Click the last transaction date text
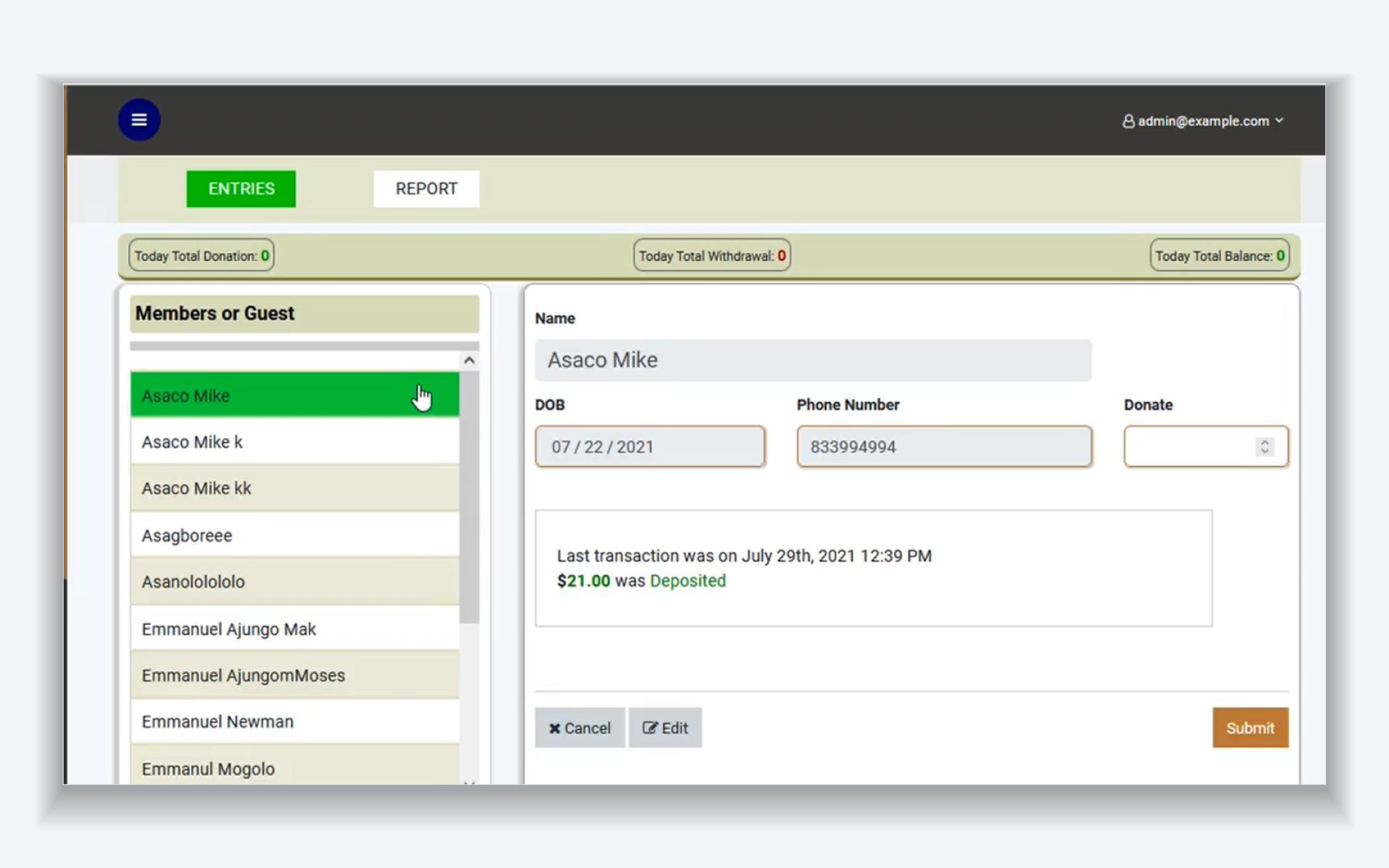 click(x=744, y=556)
